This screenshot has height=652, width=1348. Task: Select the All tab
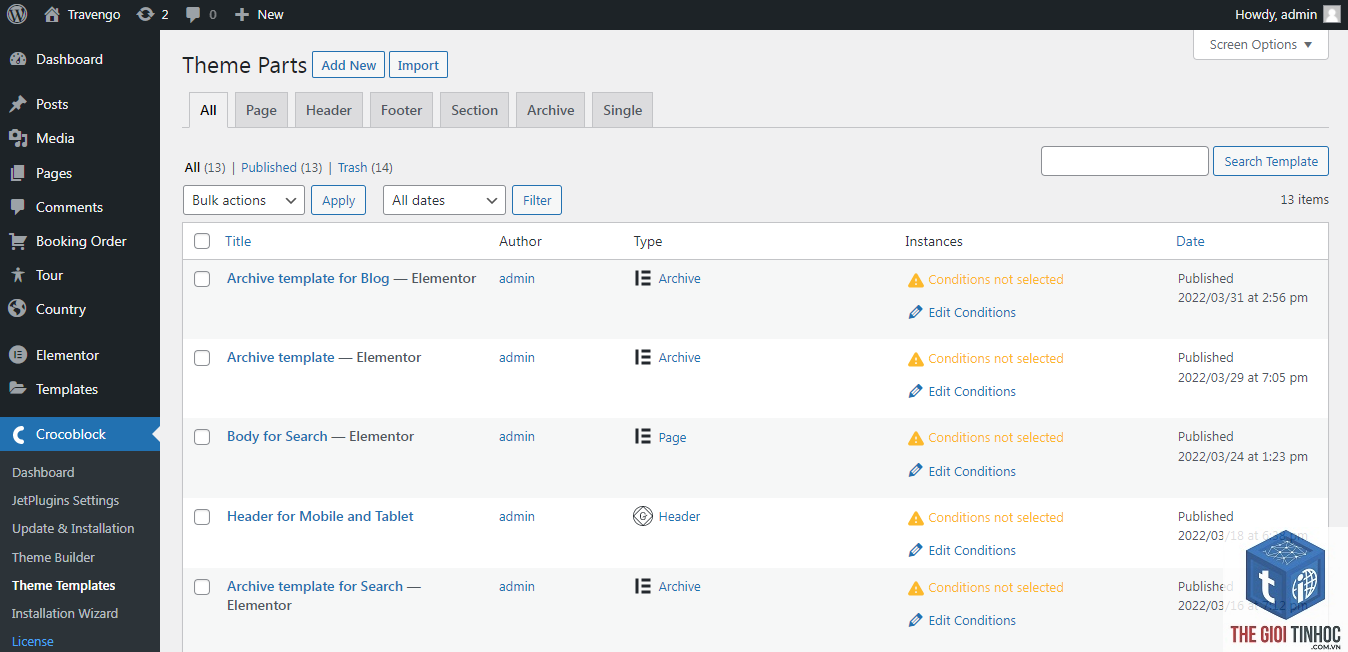coord(208,110)
